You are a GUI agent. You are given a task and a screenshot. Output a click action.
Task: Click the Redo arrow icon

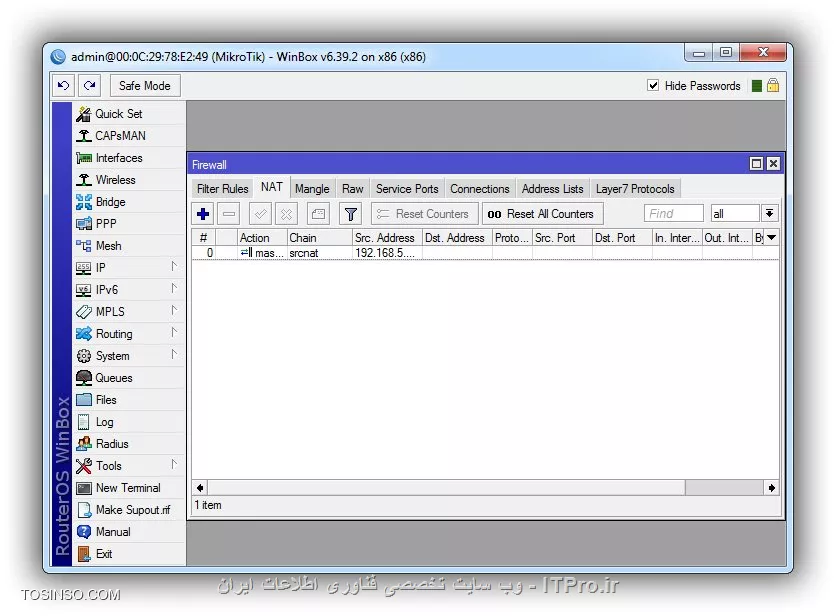90,86
